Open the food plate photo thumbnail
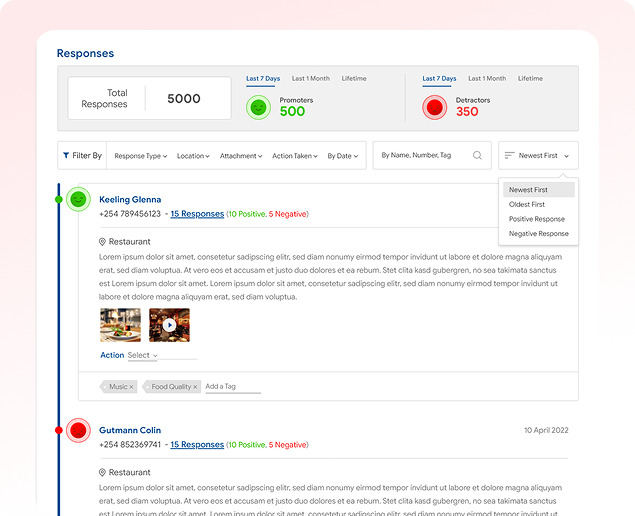The image size is (635, 516). (121, 325)
